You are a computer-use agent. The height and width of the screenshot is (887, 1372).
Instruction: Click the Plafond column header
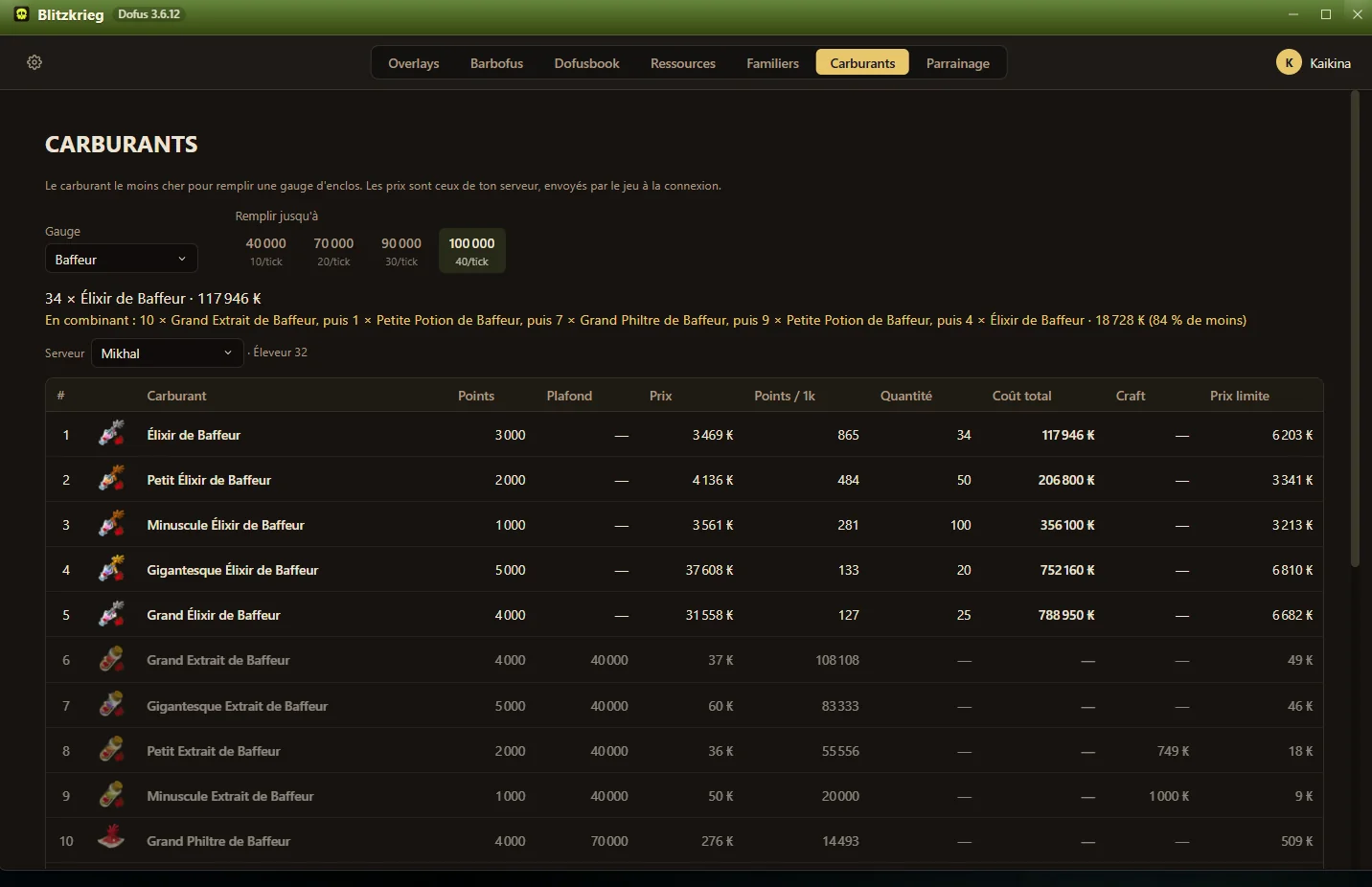coord(569,396)
